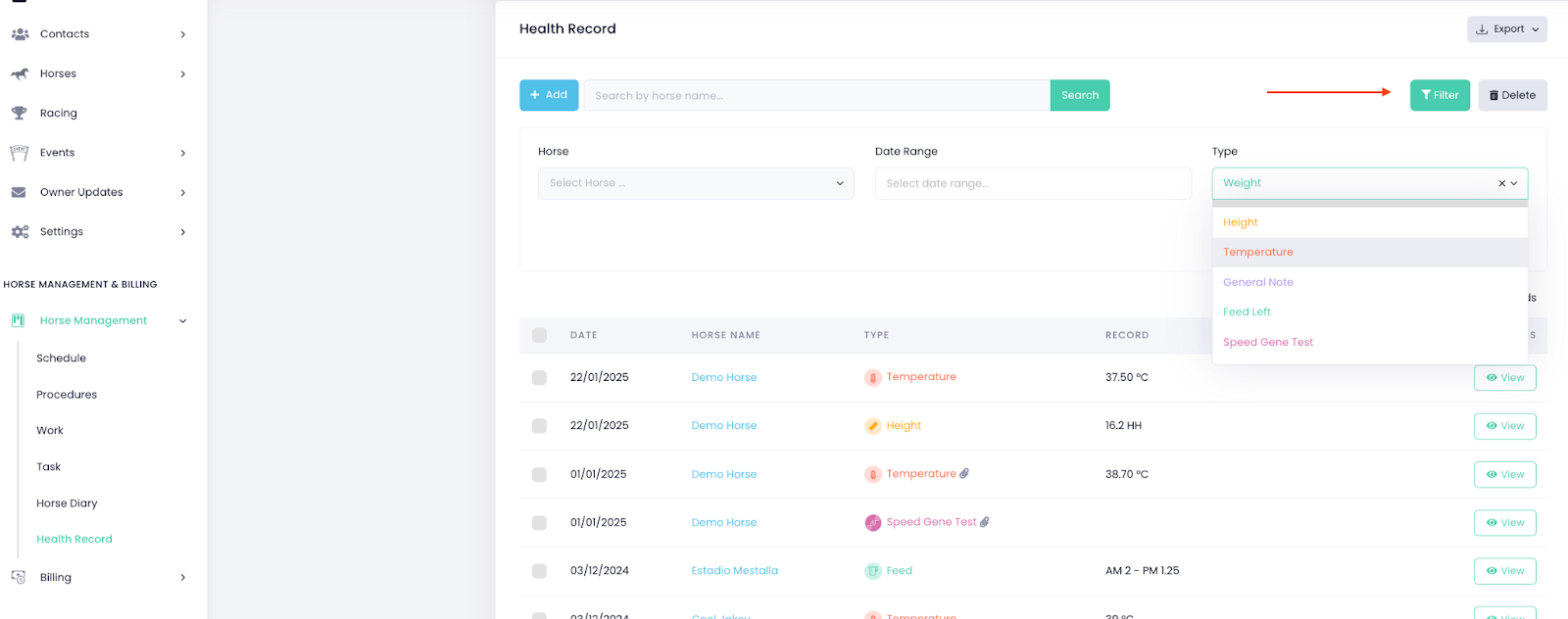The image size is (1568, 619).
Task: Clear the Weight type selection with X
Action: point(1501,183)
